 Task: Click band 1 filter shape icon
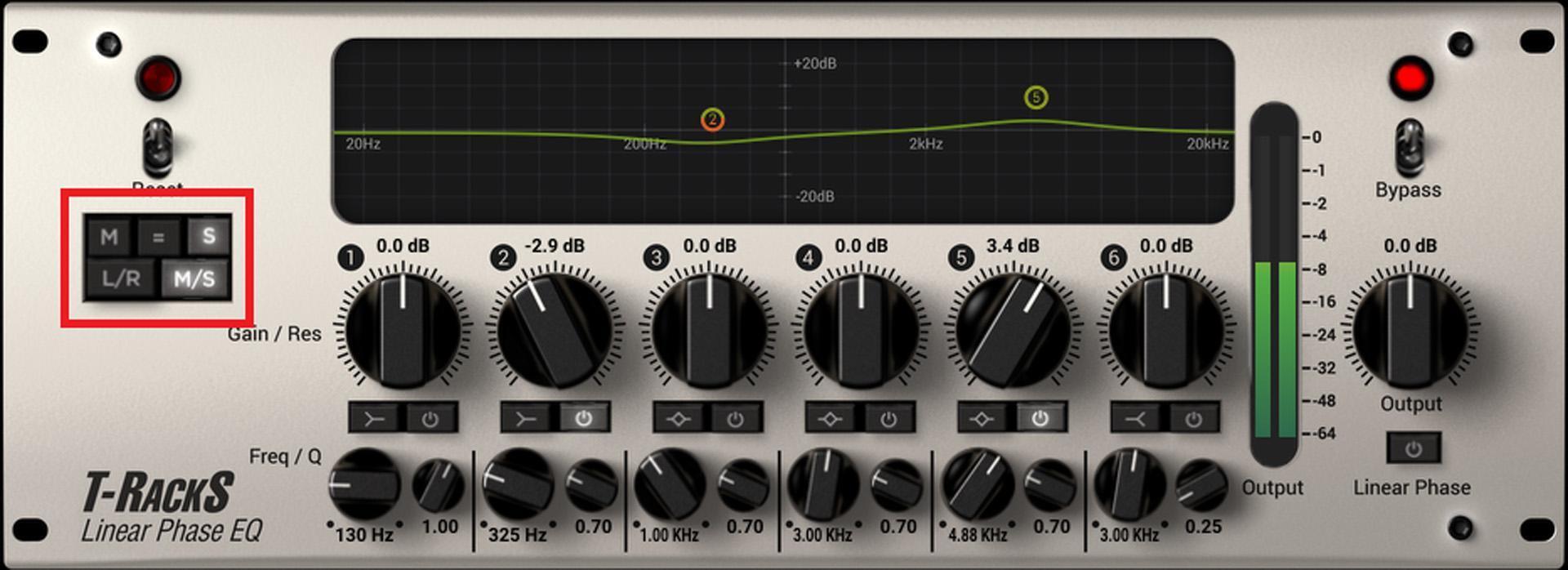click(374, 419)
